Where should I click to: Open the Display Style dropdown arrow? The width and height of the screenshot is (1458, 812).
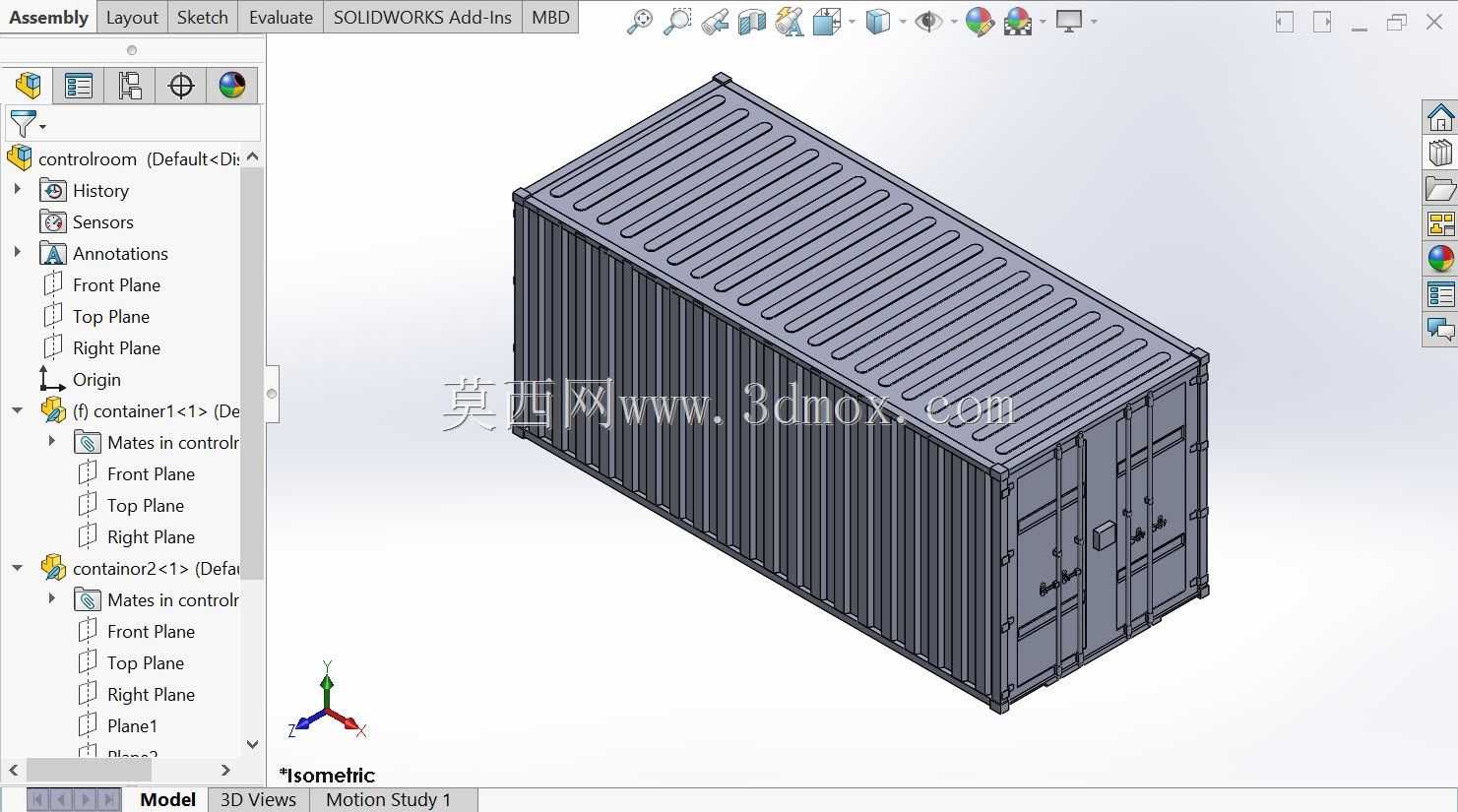pyautogui.click(x=902, y=22)
